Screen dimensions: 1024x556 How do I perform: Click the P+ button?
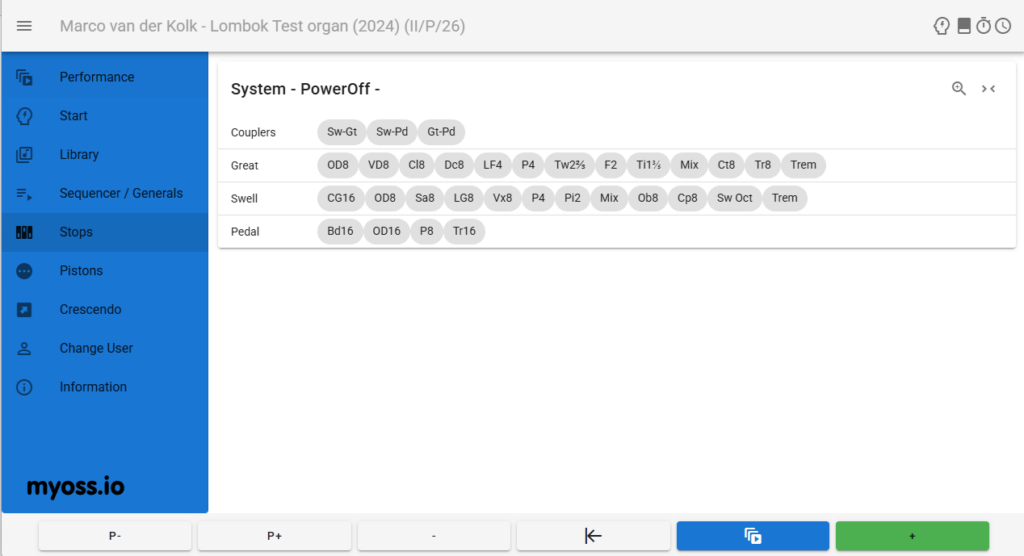point(274,536)
